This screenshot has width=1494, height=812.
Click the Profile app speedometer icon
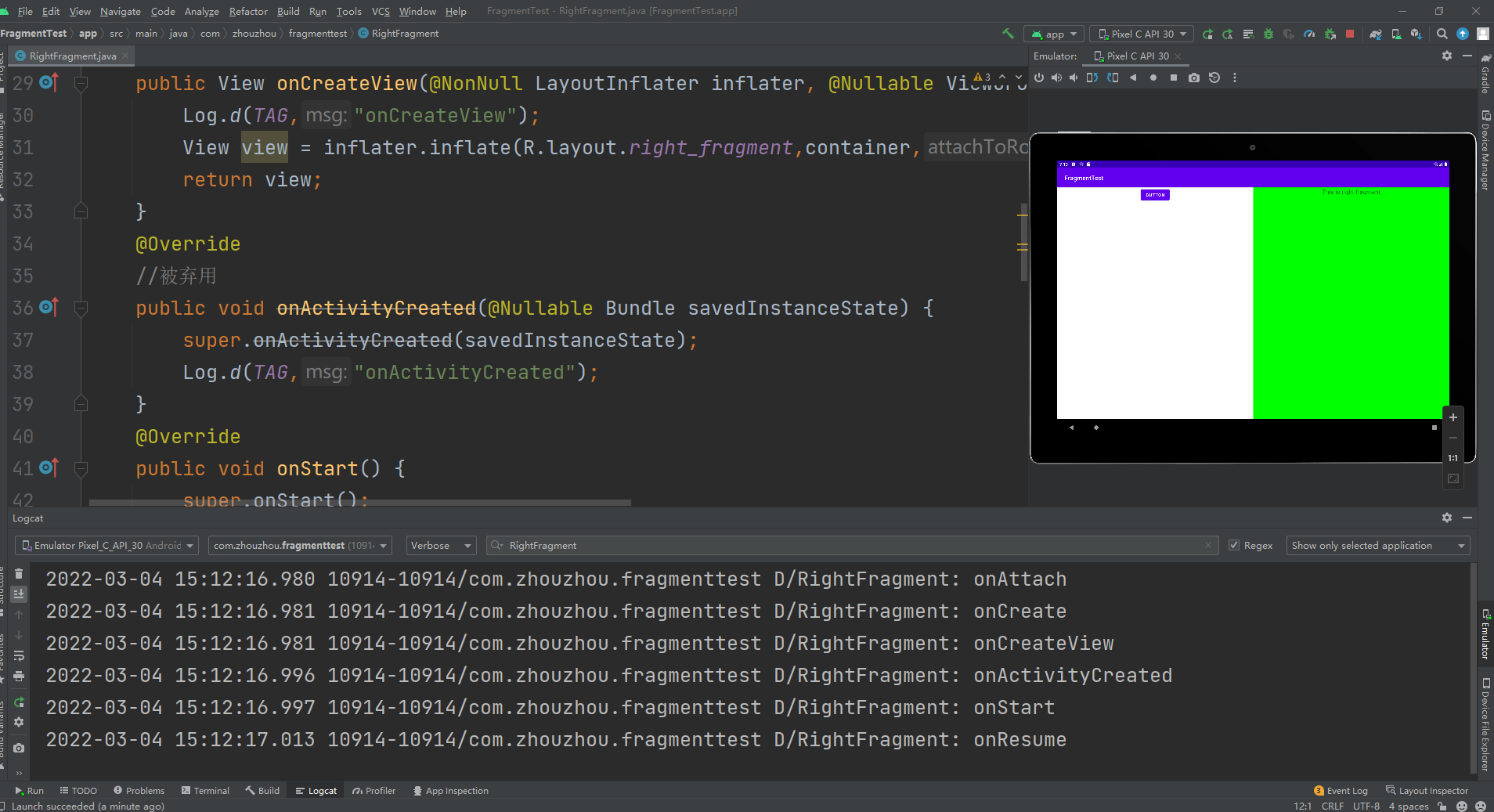tap(1309, 34)
